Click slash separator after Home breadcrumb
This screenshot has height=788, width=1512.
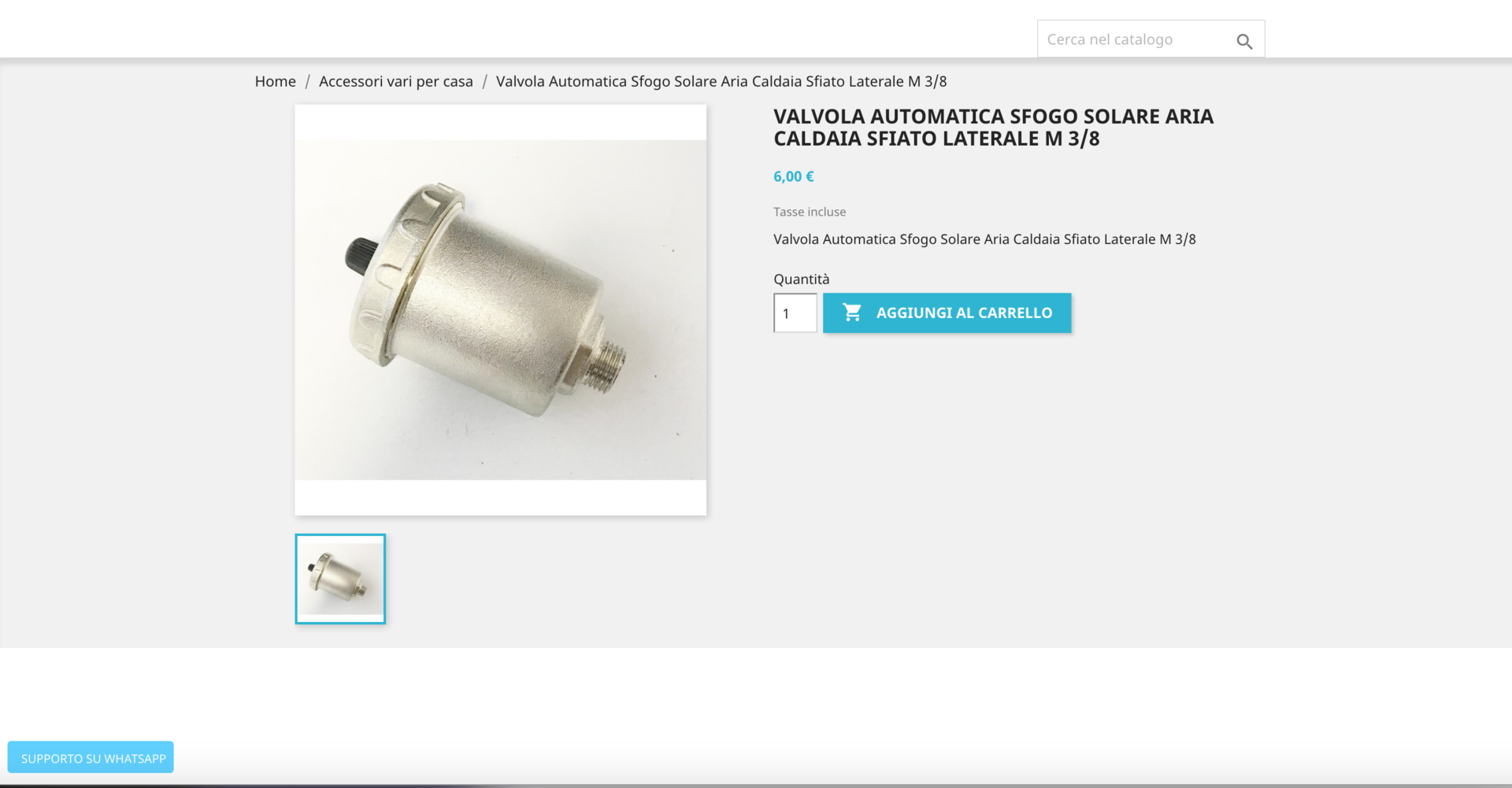click(x=308, y=81)
